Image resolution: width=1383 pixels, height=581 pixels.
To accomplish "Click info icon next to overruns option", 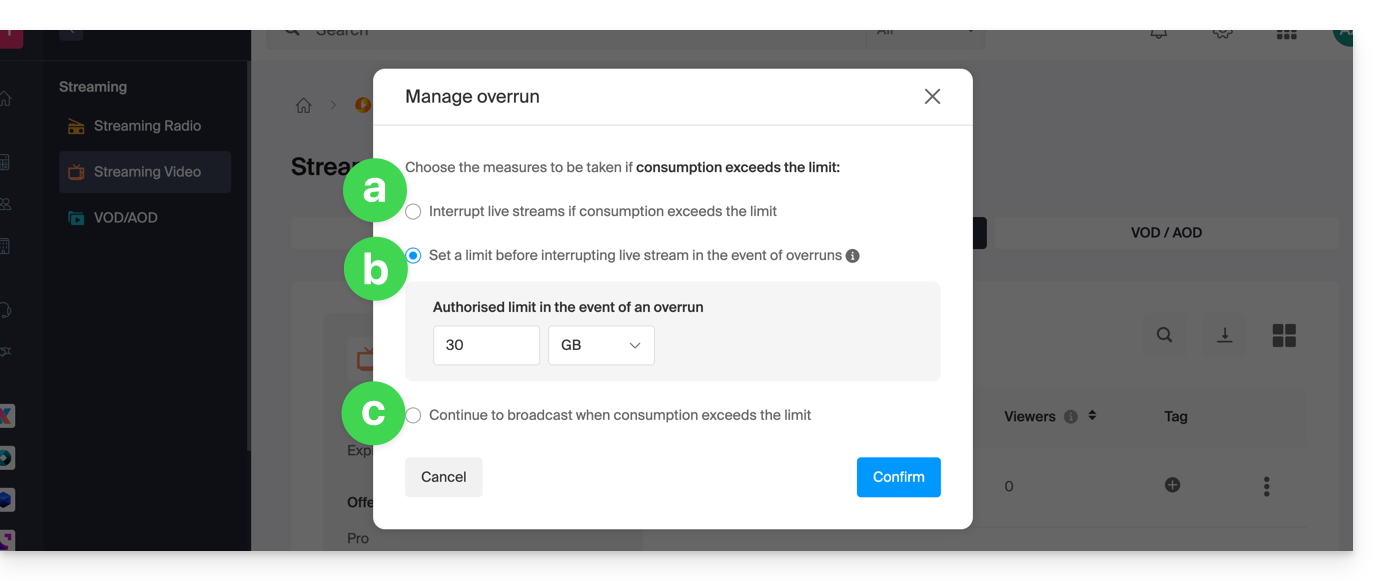I will click(853, 256).
